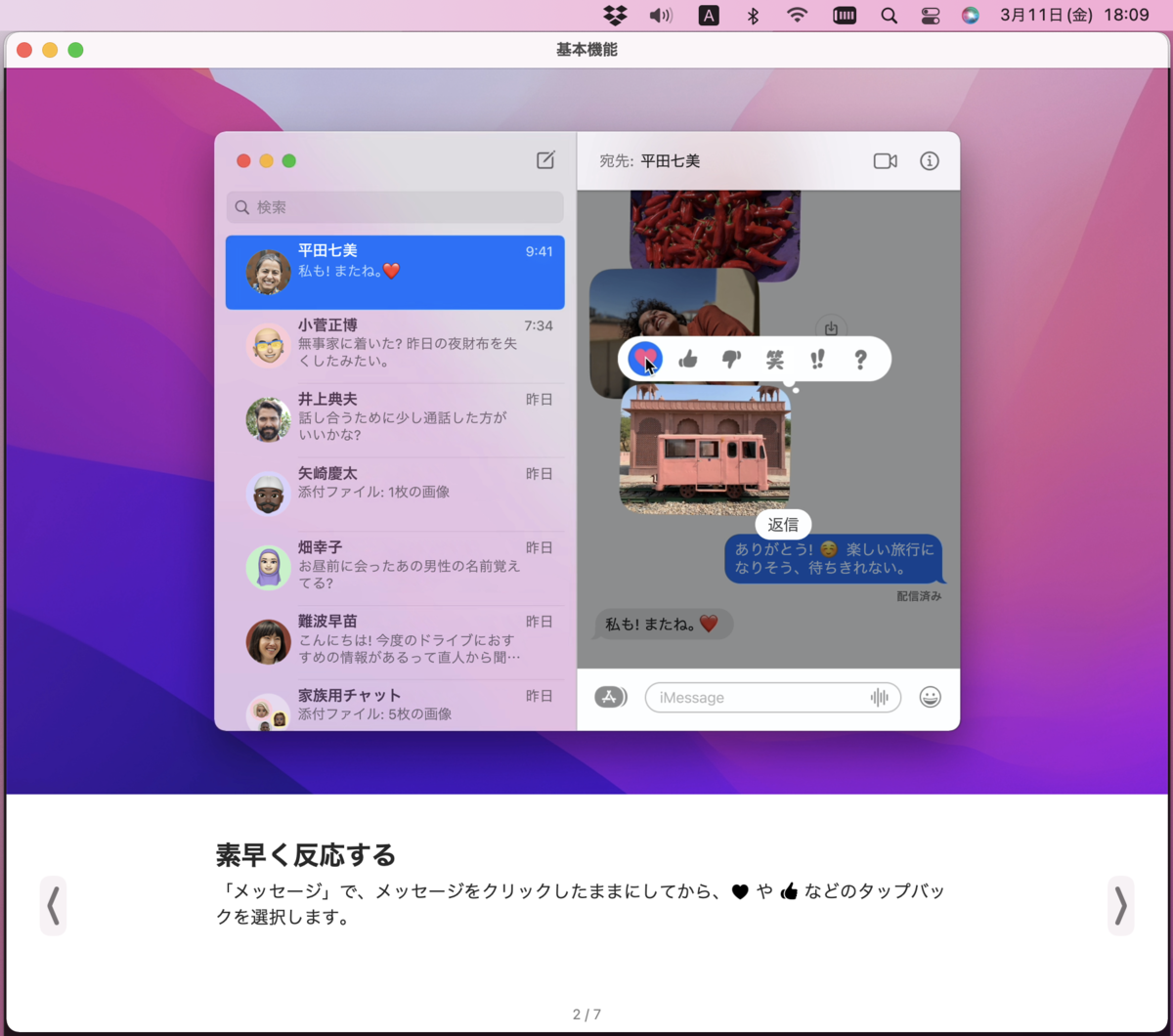Select the heart Tapback reaction
This screenshot has width=1173, height=1036.
[646, 359]
